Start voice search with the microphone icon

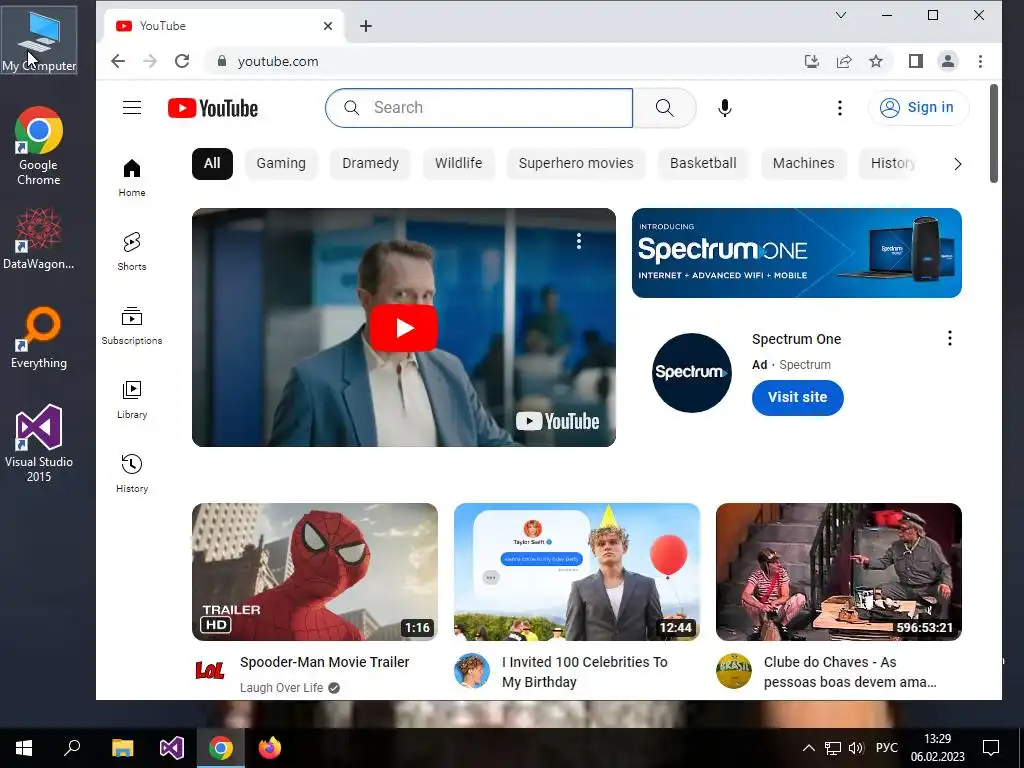tap(724, 108)
